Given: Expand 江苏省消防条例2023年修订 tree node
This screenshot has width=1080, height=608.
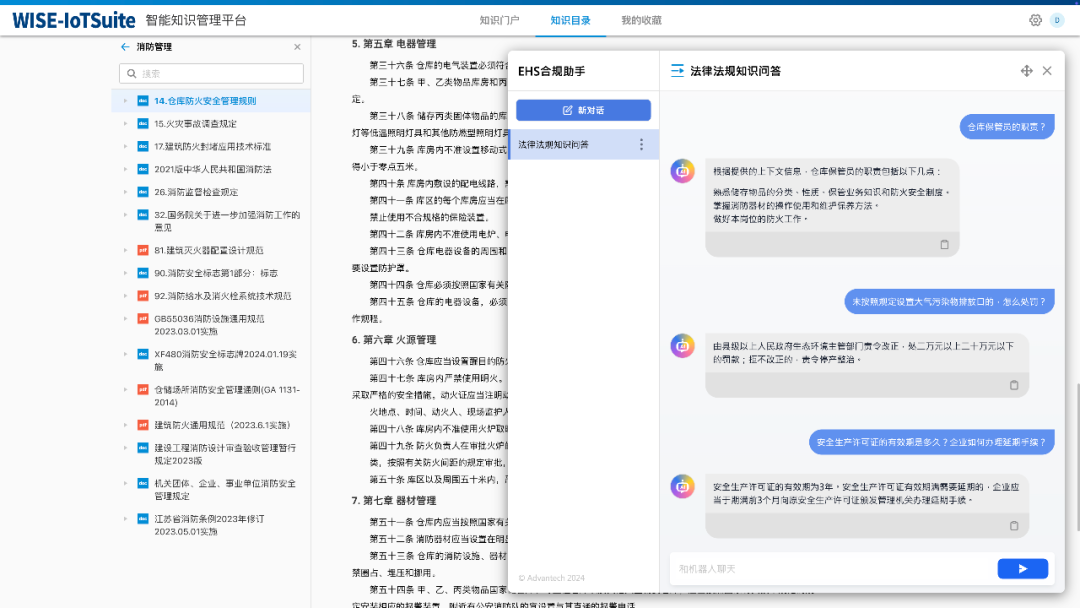Looking at the screenshot, I should (125, 518).
